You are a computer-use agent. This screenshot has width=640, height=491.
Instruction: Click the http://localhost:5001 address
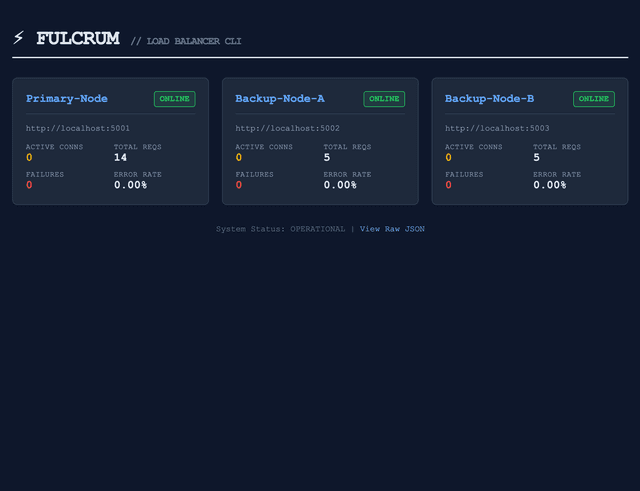[x=78, y=128]
